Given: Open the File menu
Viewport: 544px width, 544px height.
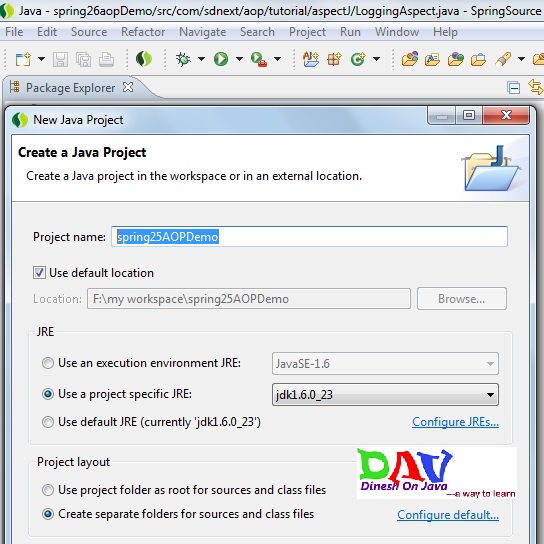Looking at the screenshot, I should 14,32.
